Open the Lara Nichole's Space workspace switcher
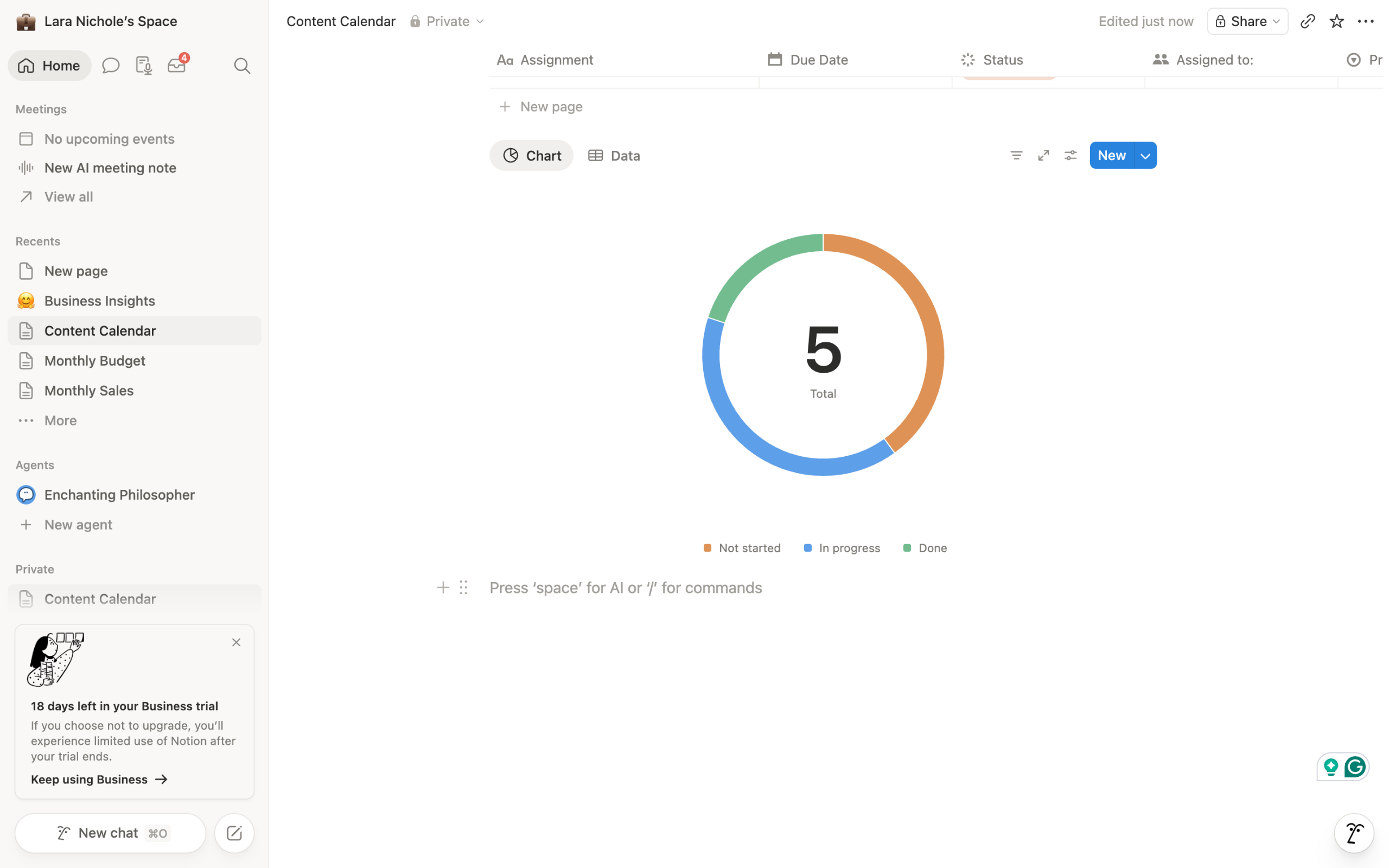1389x868 pixels. click(x=97, y=21)
